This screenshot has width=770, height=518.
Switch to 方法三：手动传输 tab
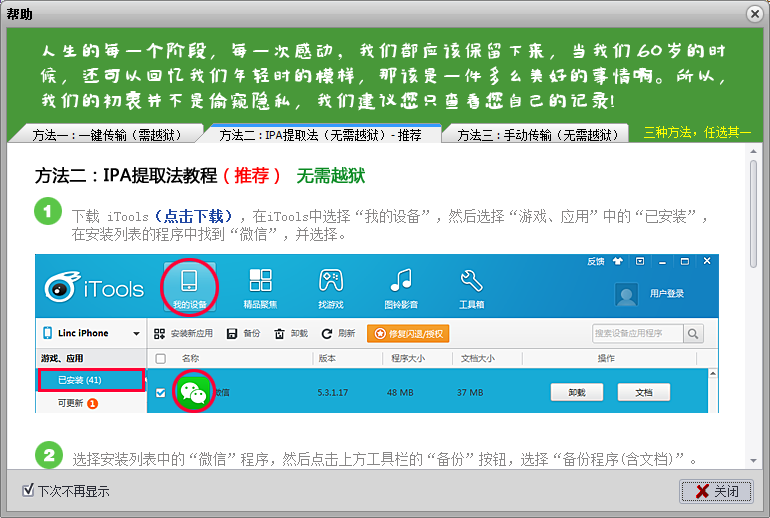tap(535, 134)
